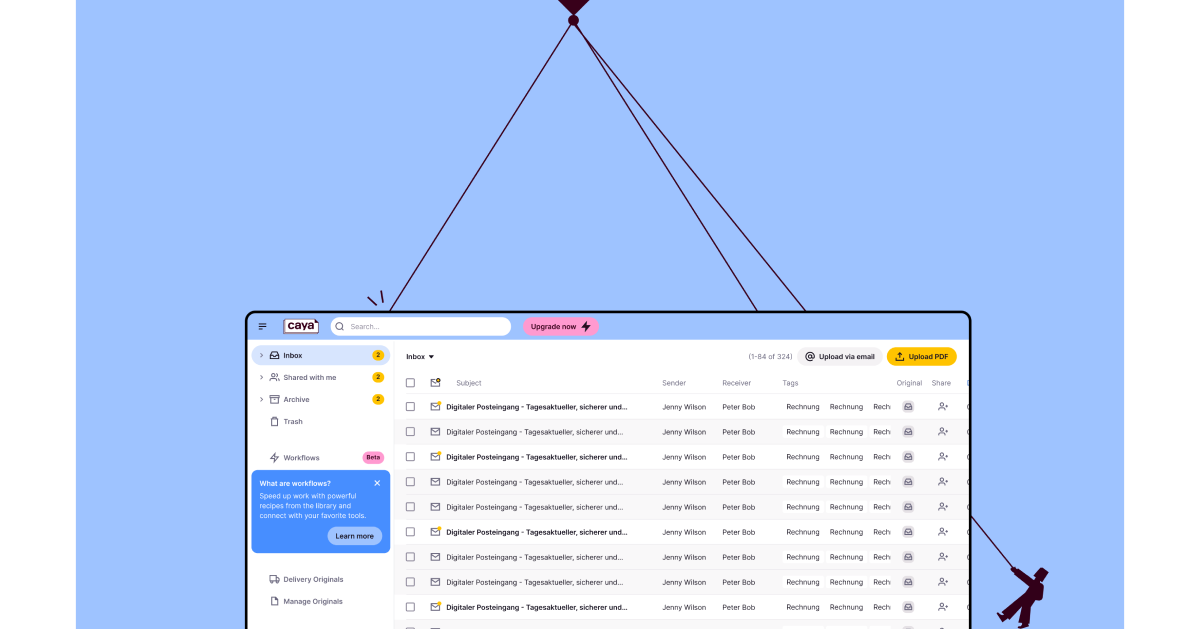Click the Upload PDF button

point(922,356)
